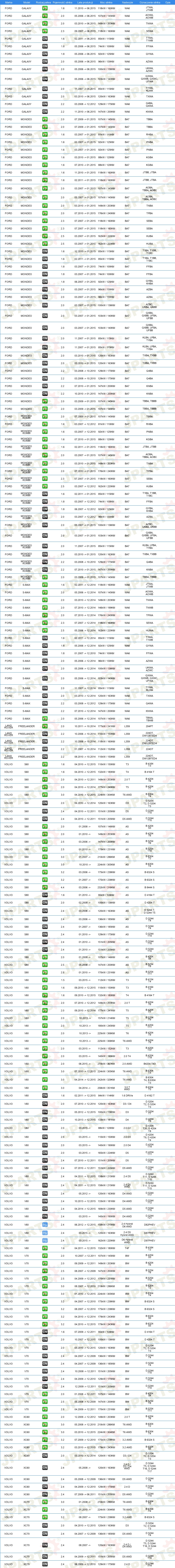Sort table by the Marka column header

coord(9,2)
